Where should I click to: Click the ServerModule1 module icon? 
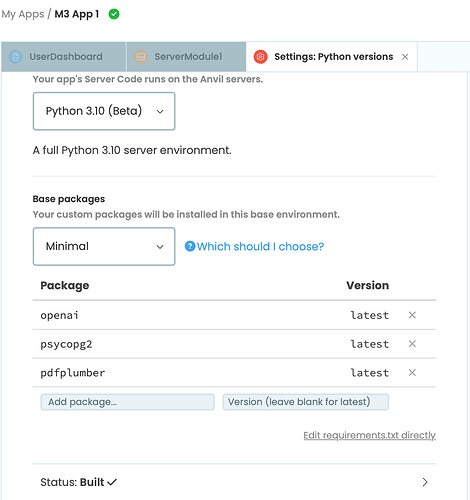(x=141, y=57)
